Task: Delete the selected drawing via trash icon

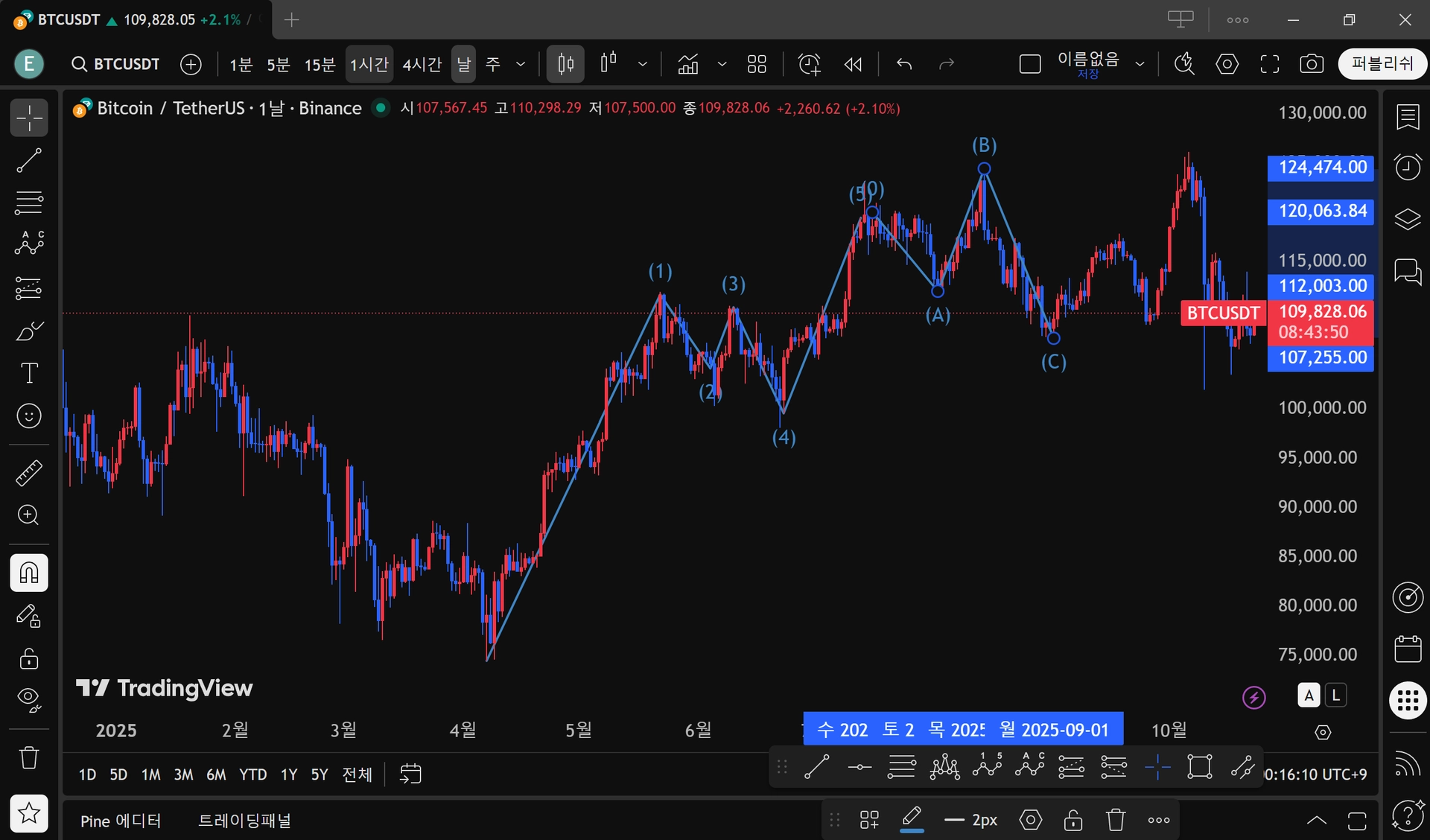Action: pyautogui.click(x=1115, y=820)
